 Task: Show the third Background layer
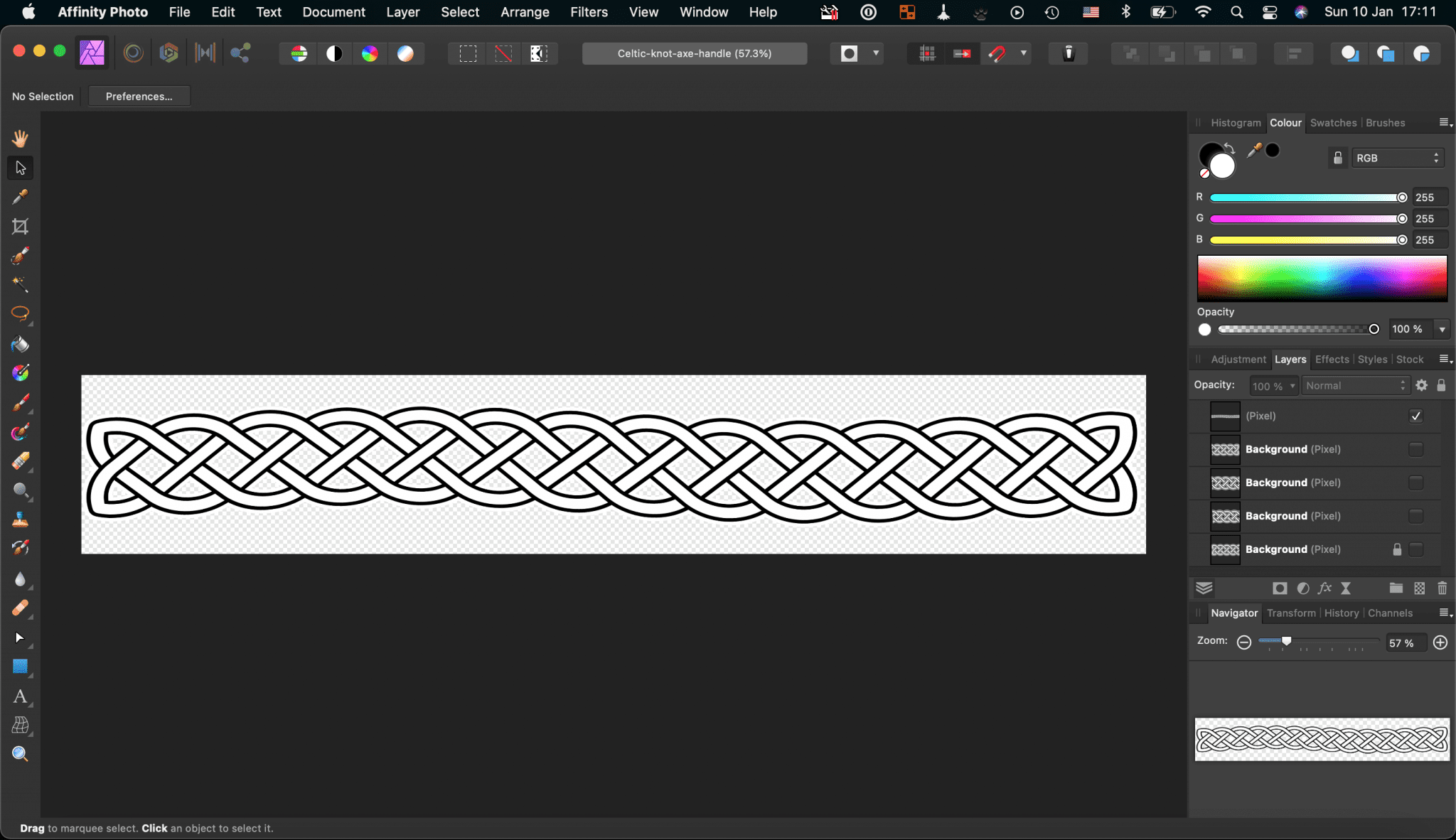pos(1415,516)
